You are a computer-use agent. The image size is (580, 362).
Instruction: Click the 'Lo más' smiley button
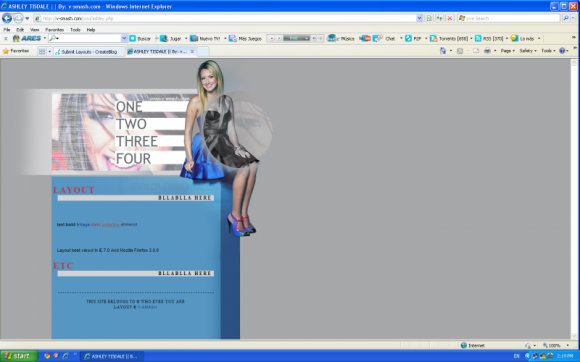(x=523, y=38)
